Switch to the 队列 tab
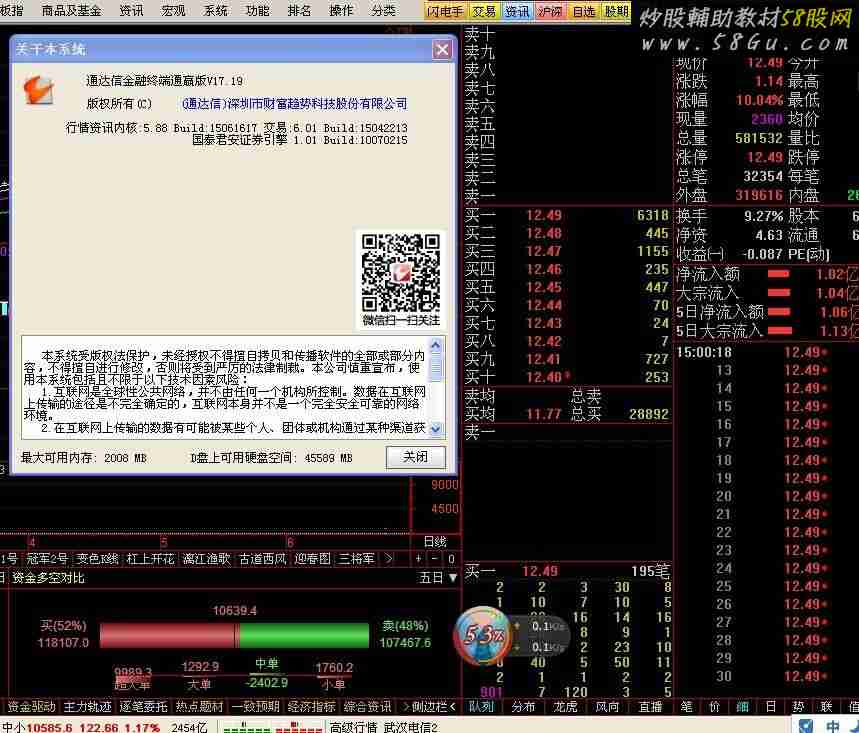This screenshot has width=859, height=733. pyautogui.click(x=481, y=707)
